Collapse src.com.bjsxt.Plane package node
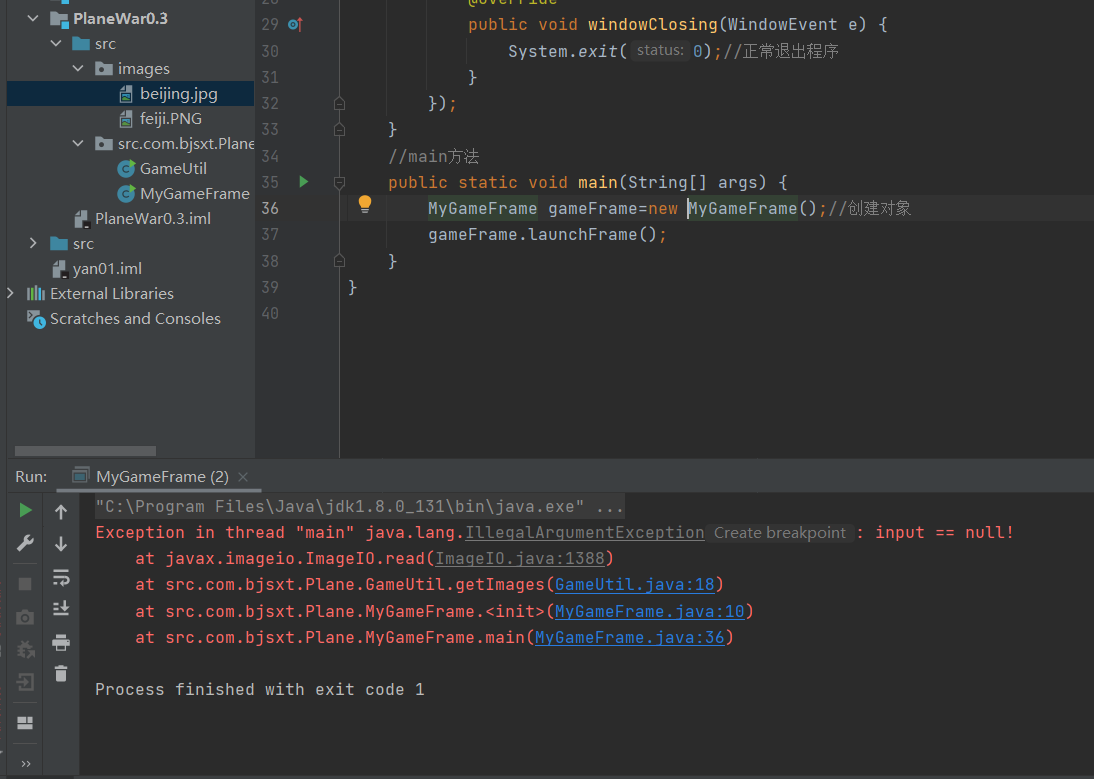 pyautogui.click(x=78, y=144)
